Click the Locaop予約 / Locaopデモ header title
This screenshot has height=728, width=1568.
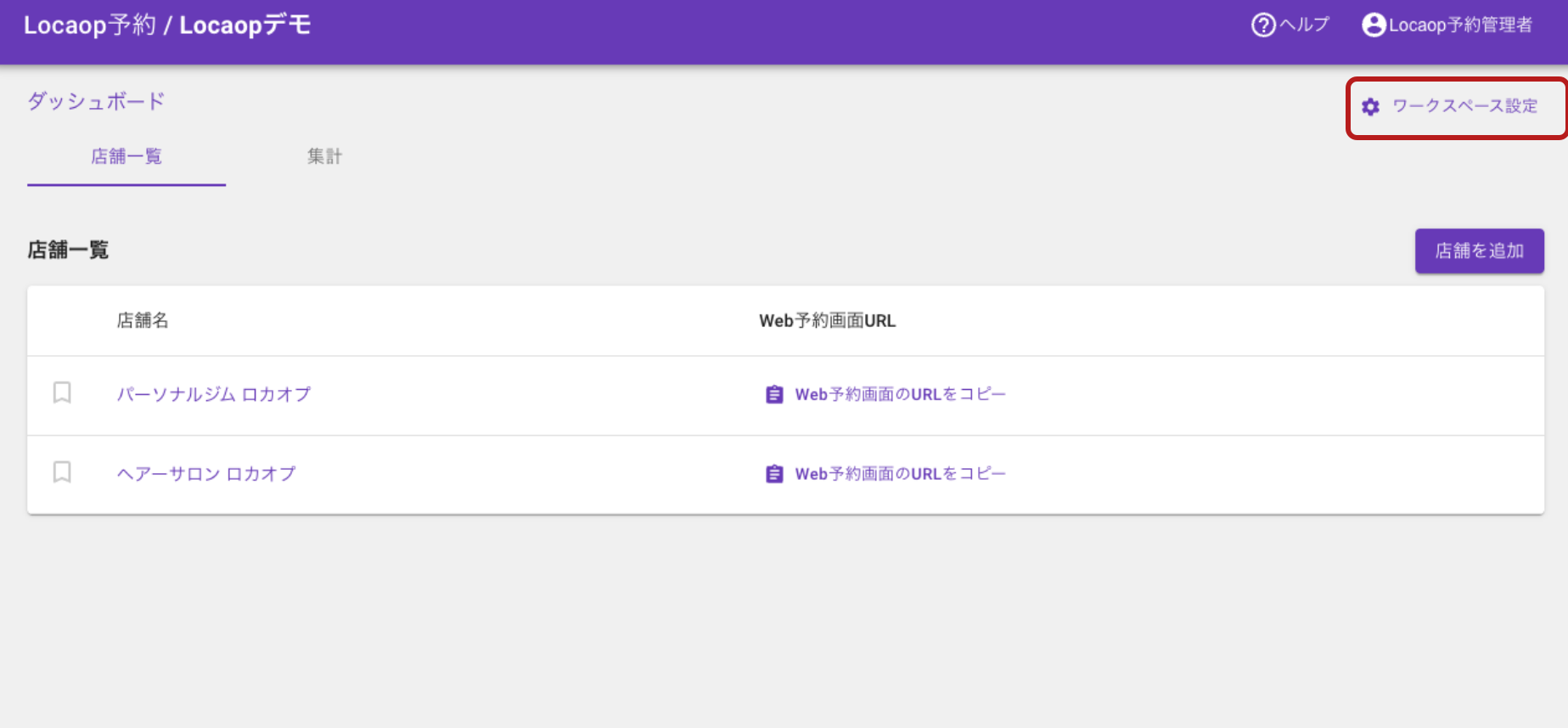point(167,25)
